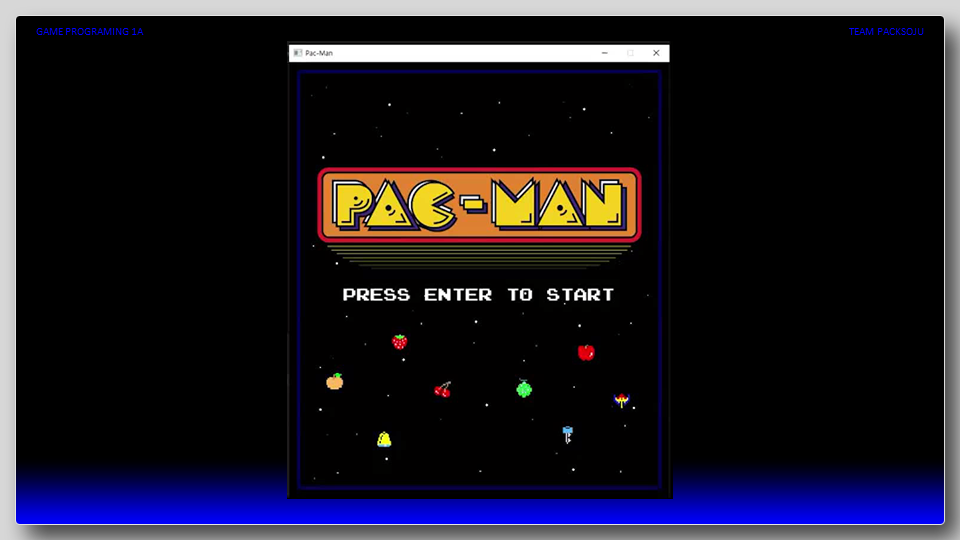This screenshot has width=960, height=540.
Task: Click the Galaxian ship sprite
Action: click(x=621, y=400)
